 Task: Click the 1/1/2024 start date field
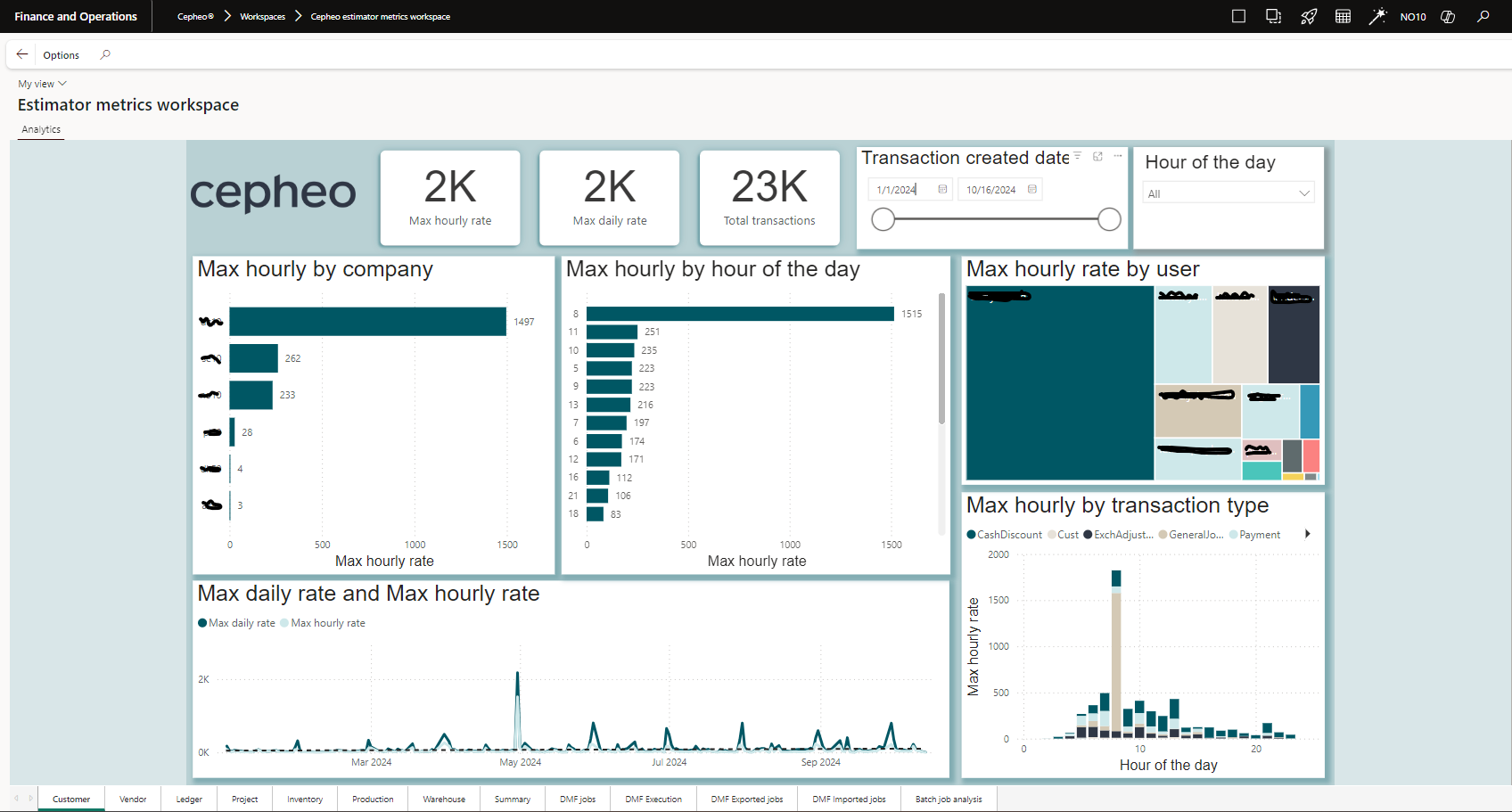pos(899,189)
